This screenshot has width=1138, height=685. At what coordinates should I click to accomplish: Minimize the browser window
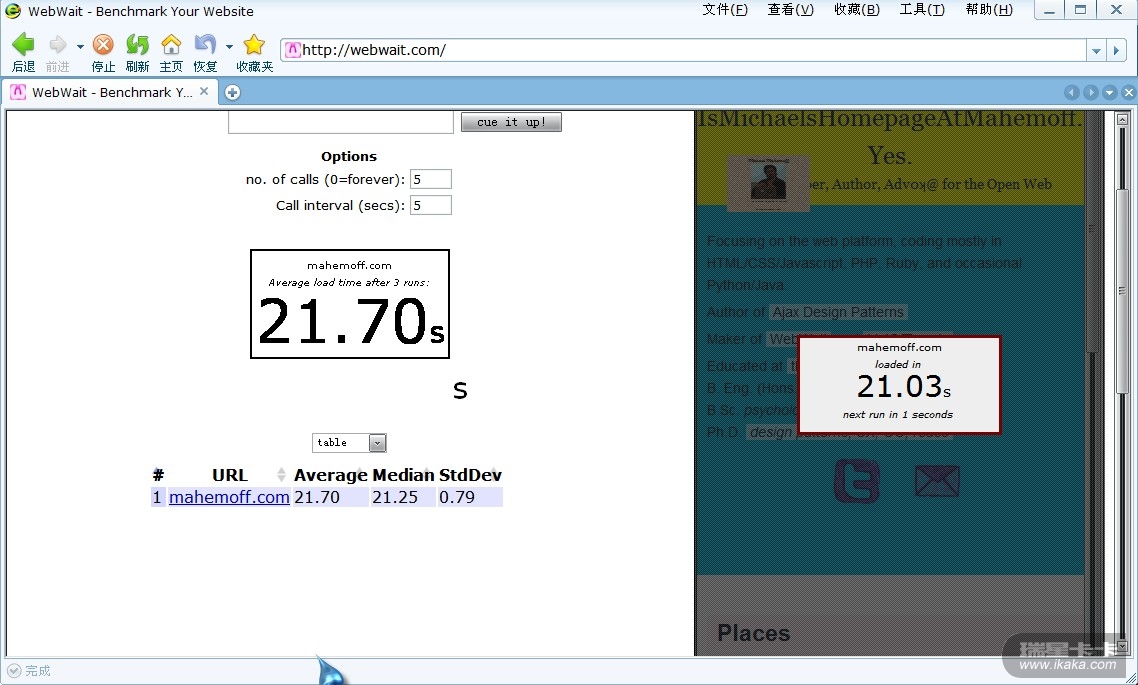click(1049, 10)
